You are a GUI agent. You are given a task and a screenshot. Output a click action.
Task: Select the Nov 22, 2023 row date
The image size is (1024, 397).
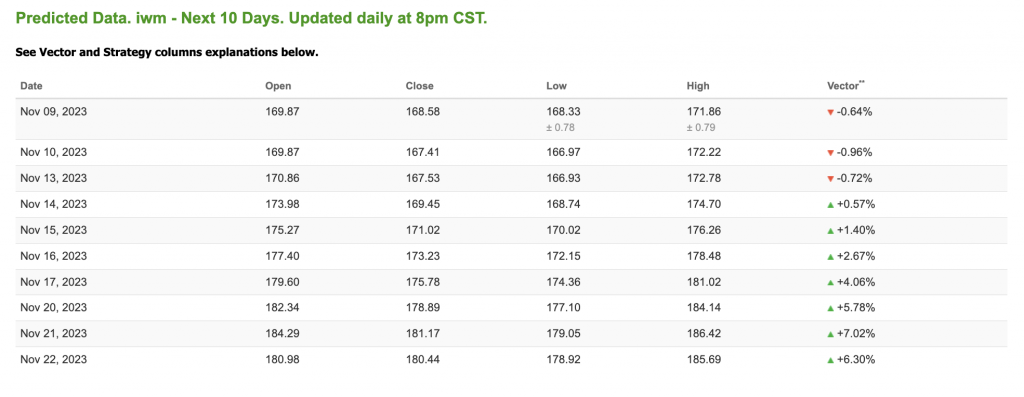pyautogui.click(x=54, y=360)
